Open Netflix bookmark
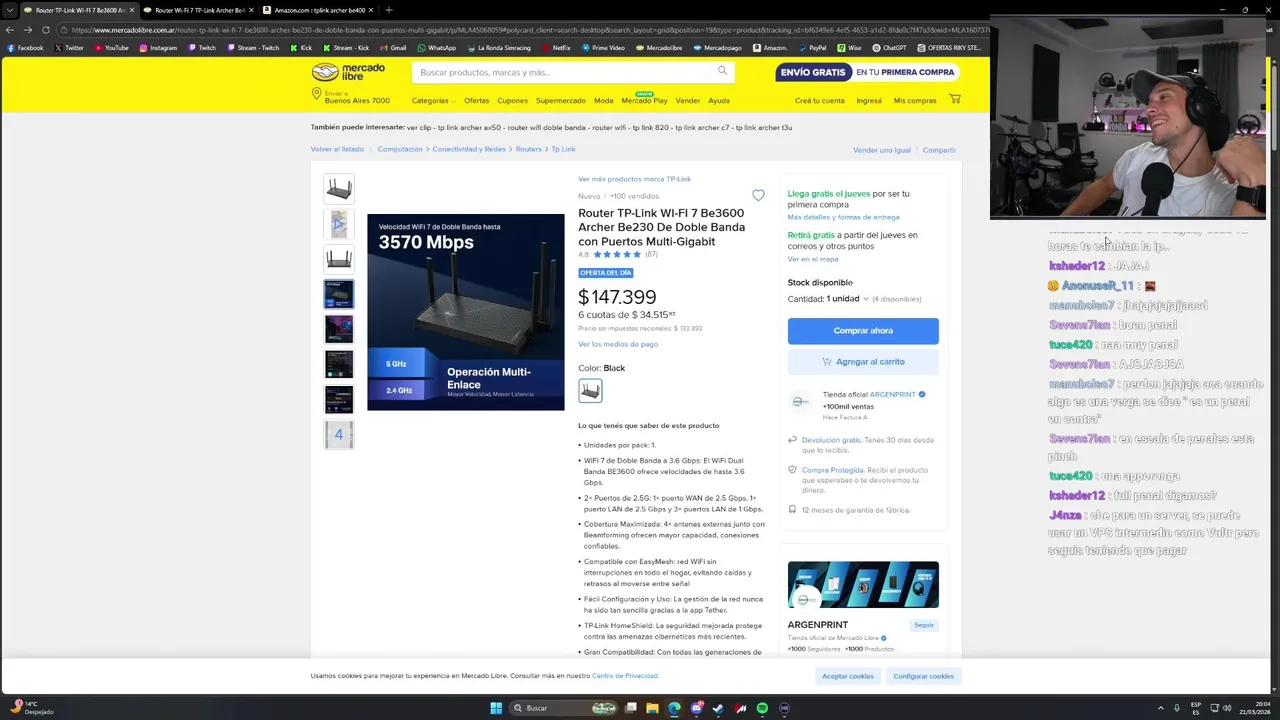Screen dimensions: 1280x720 tap(555, 47)
